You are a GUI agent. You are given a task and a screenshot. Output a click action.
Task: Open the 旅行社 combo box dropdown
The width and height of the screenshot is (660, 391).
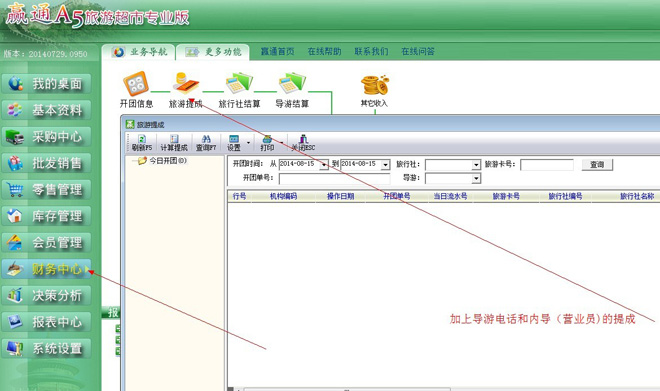point(476,165)
